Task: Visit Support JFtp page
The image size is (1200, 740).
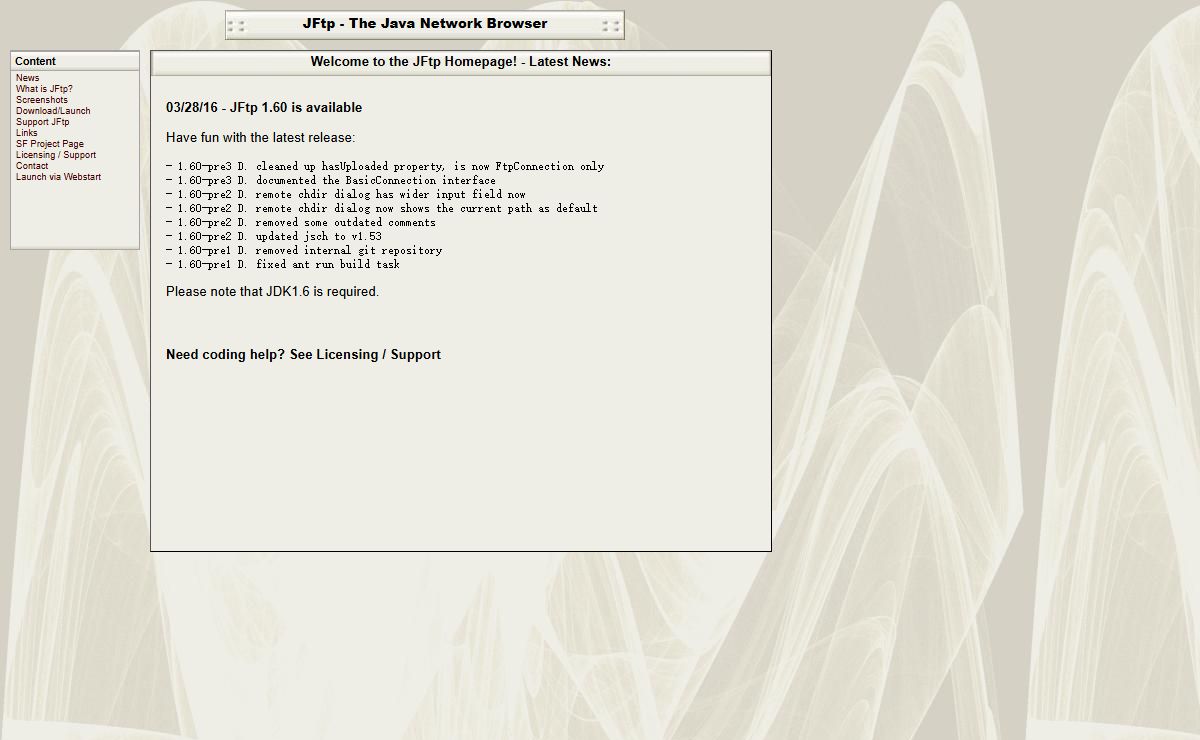Action: 43,122
